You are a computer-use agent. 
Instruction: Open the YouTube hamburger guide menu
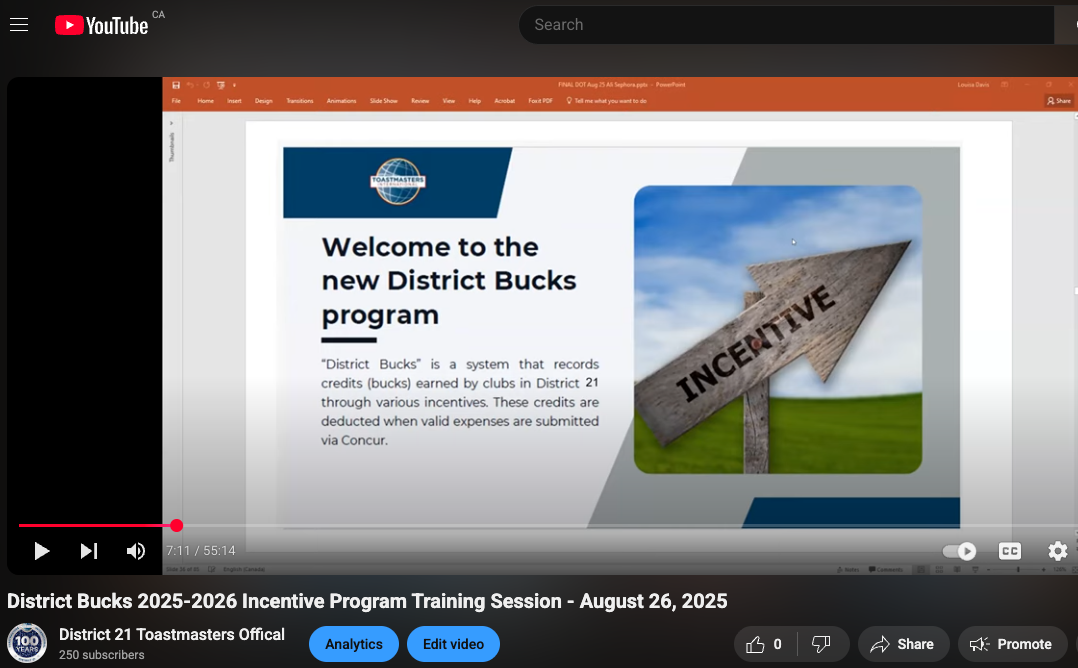click(19, 25)
